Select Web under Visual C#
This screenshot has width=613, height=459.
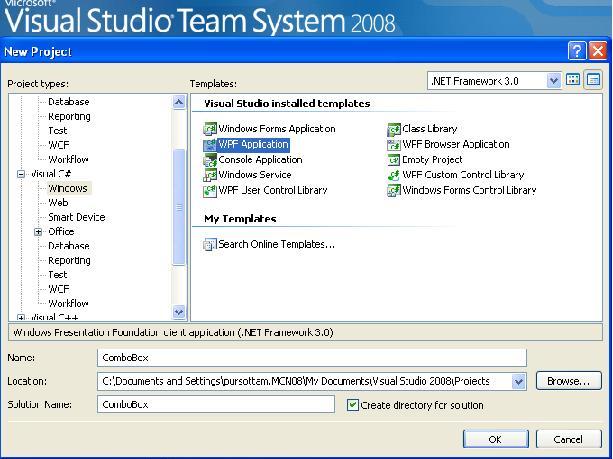[58, 203]
